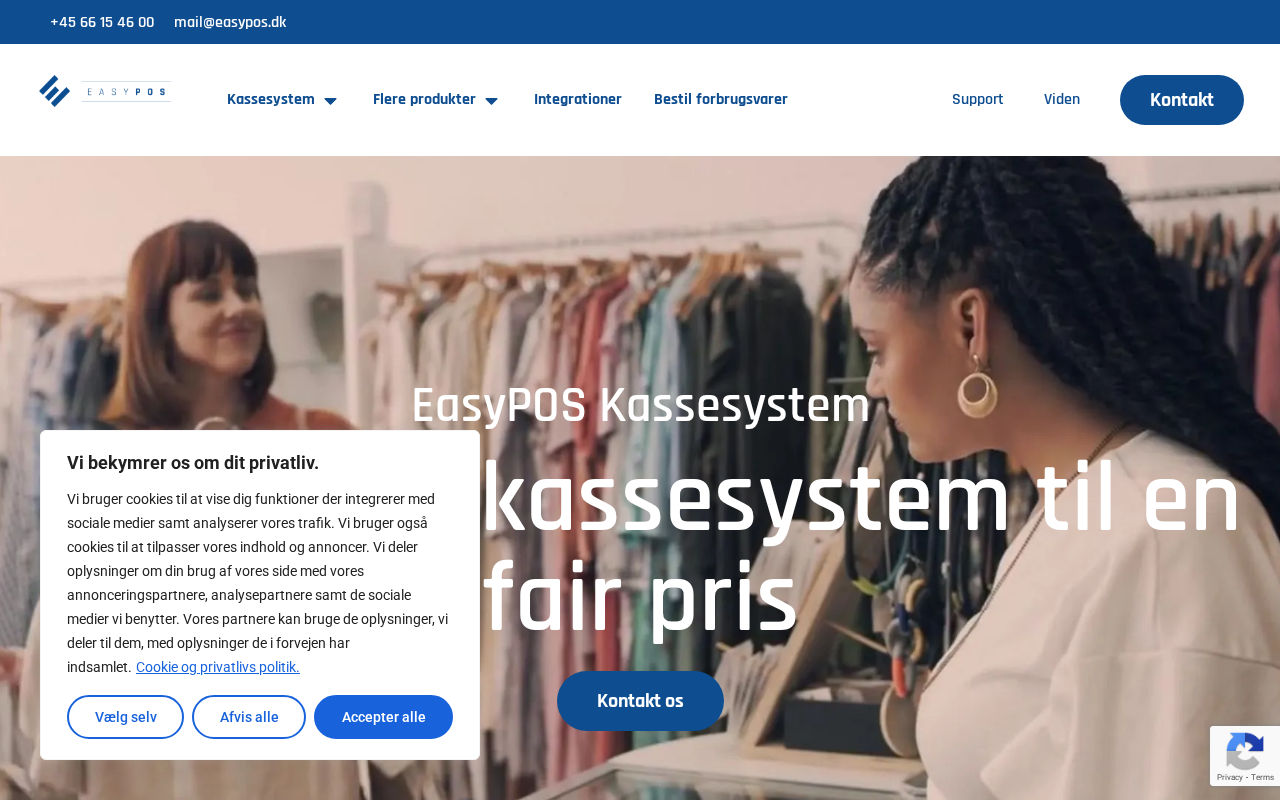The width and height of the screenshot is (1280, 800).
Task: Go to the Integrationer page
Action: pos(578,99)
